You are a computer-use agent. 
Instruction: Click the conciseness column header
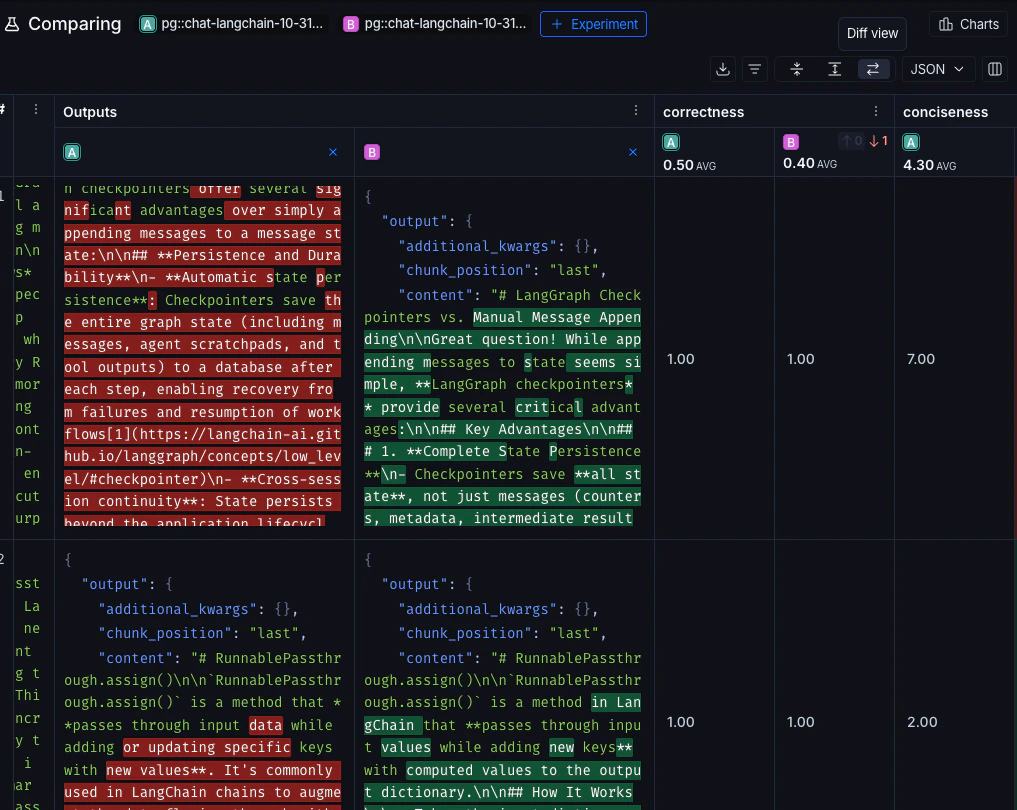point(945,112)
